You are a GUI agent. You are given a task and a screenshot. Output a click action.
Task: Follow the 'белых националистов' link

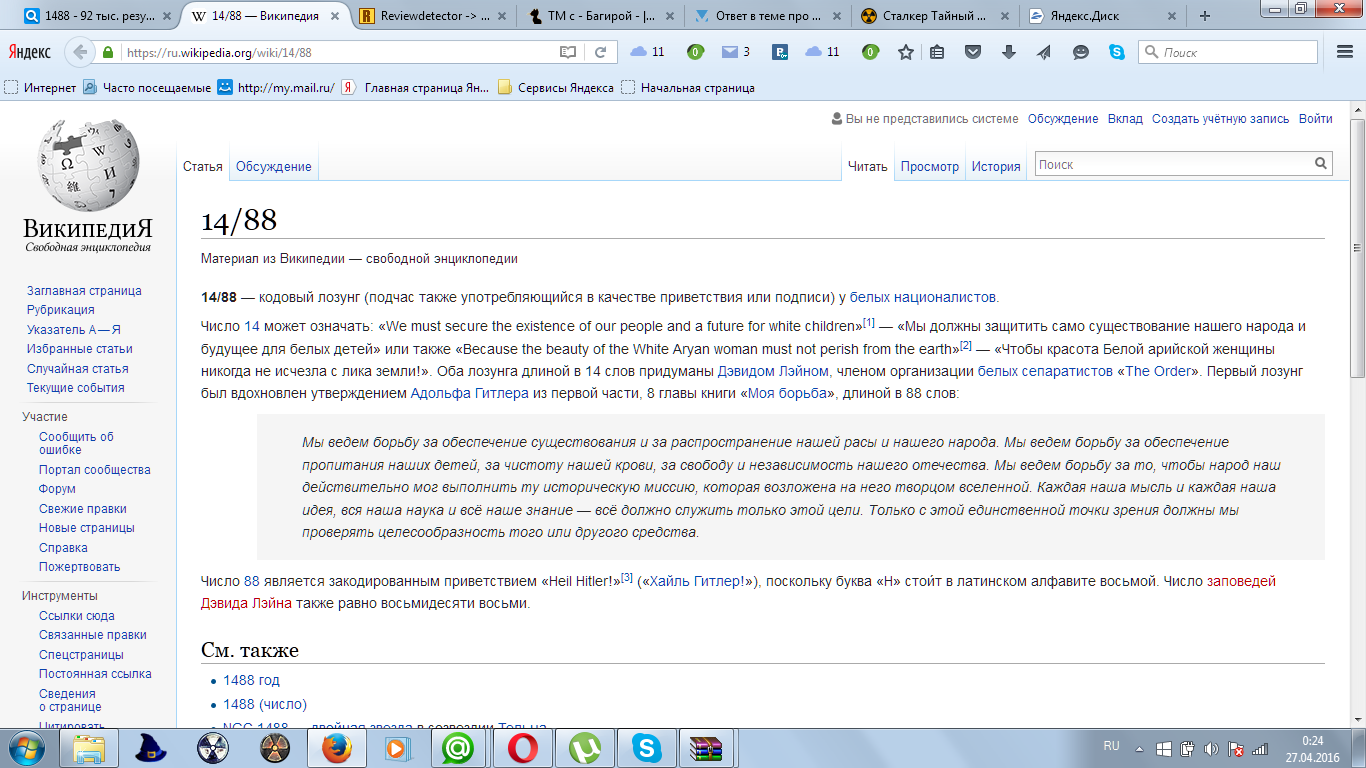coord(923,297)
